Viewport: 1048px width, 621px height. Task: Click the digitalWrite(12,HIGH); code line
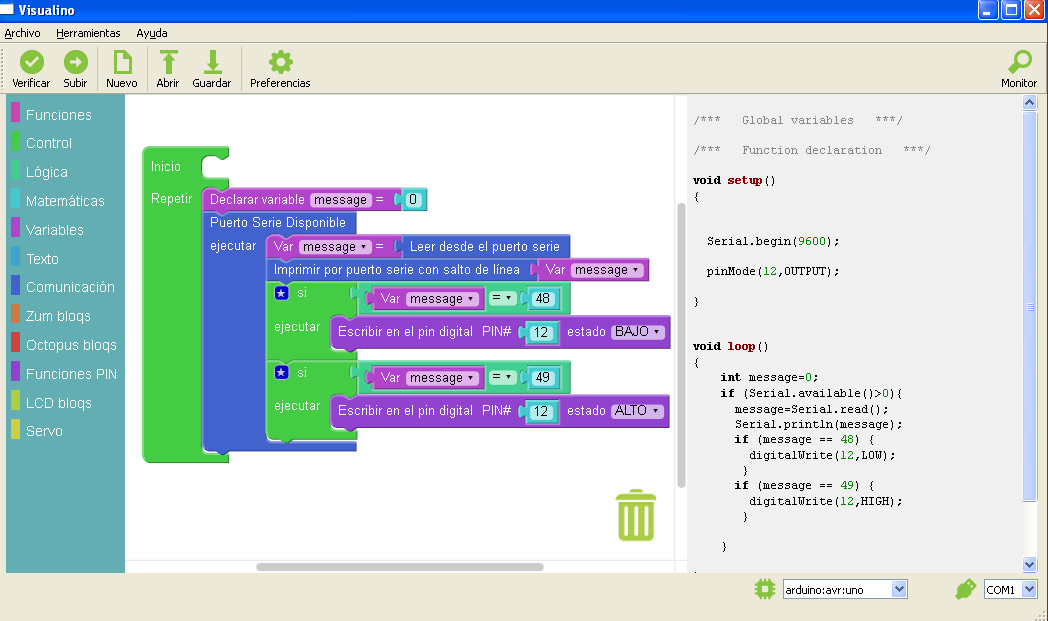(825, 501)
